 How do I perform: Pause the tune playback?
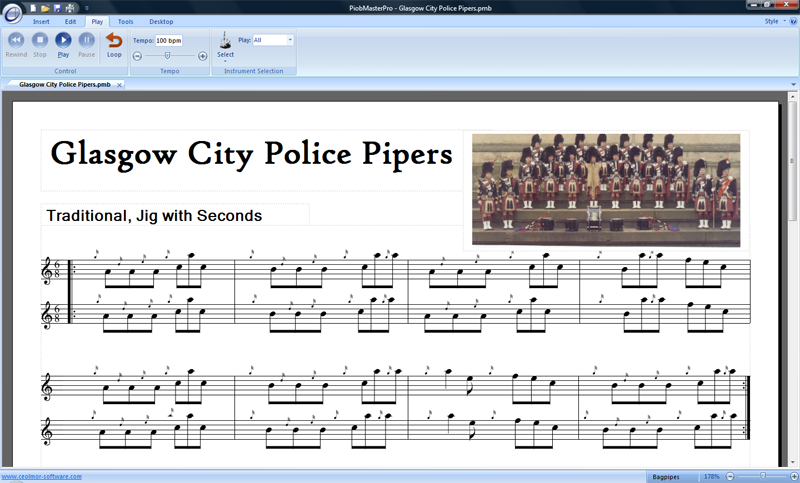[87, 41]
